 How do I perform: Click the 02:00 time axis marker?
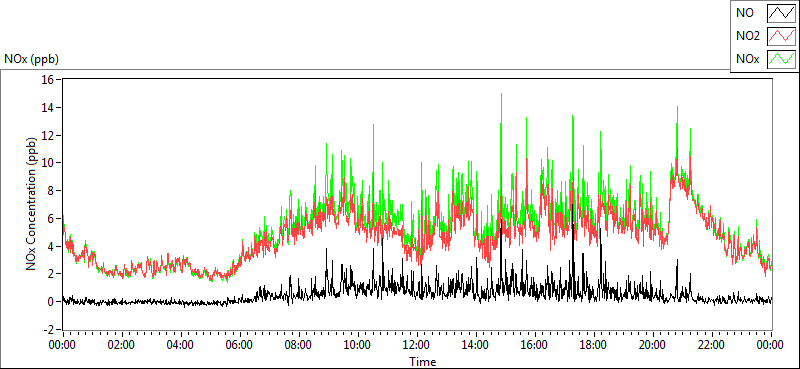pos(121,345)
